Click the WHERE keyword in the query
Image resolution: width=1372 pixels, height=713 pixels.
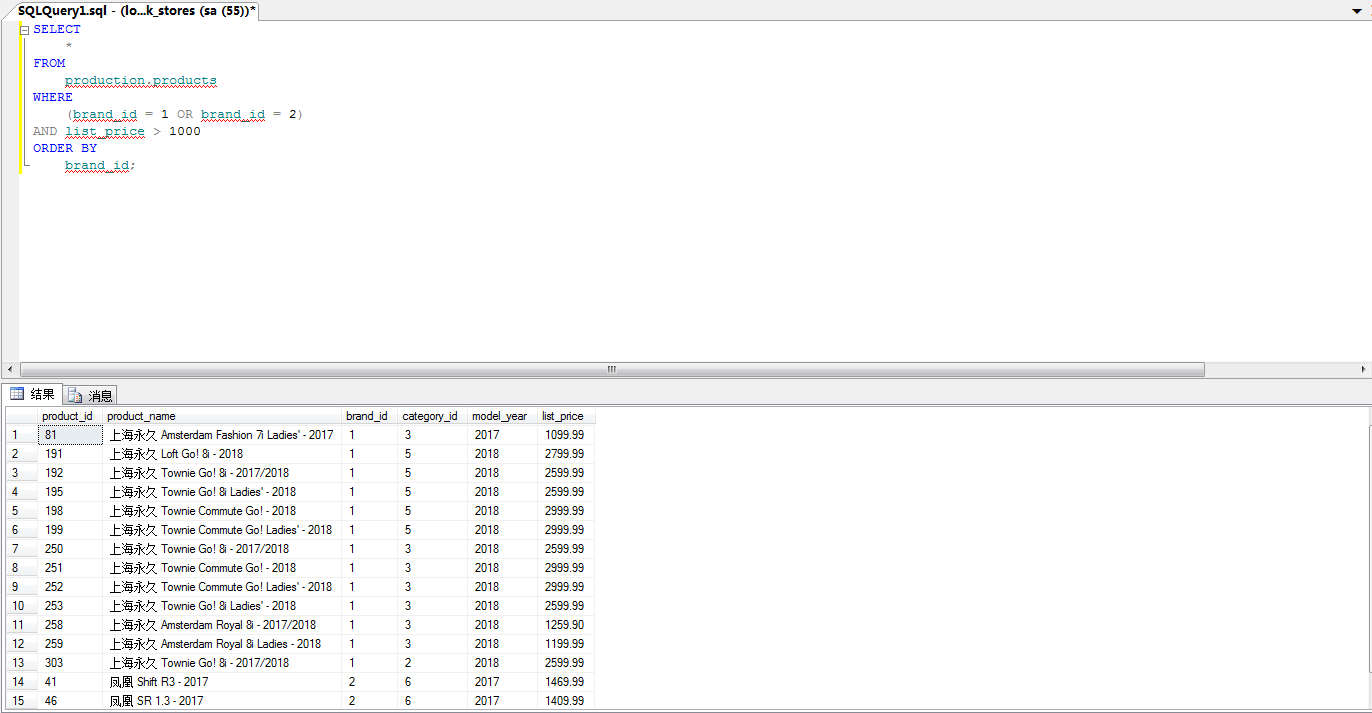click(x=53, y=97)
